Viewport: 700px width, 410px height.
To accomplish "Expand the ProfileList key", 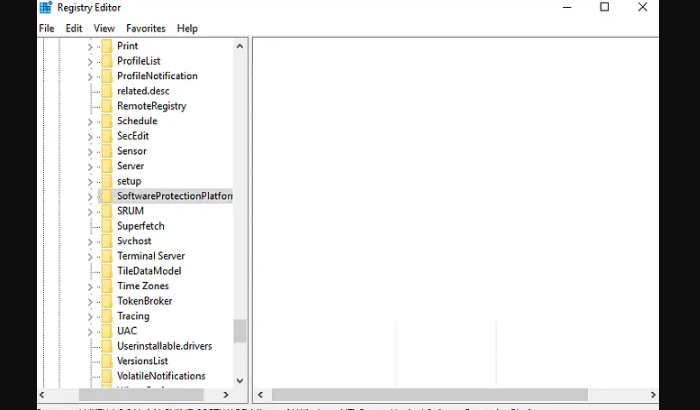I will (x=90, y=62).
